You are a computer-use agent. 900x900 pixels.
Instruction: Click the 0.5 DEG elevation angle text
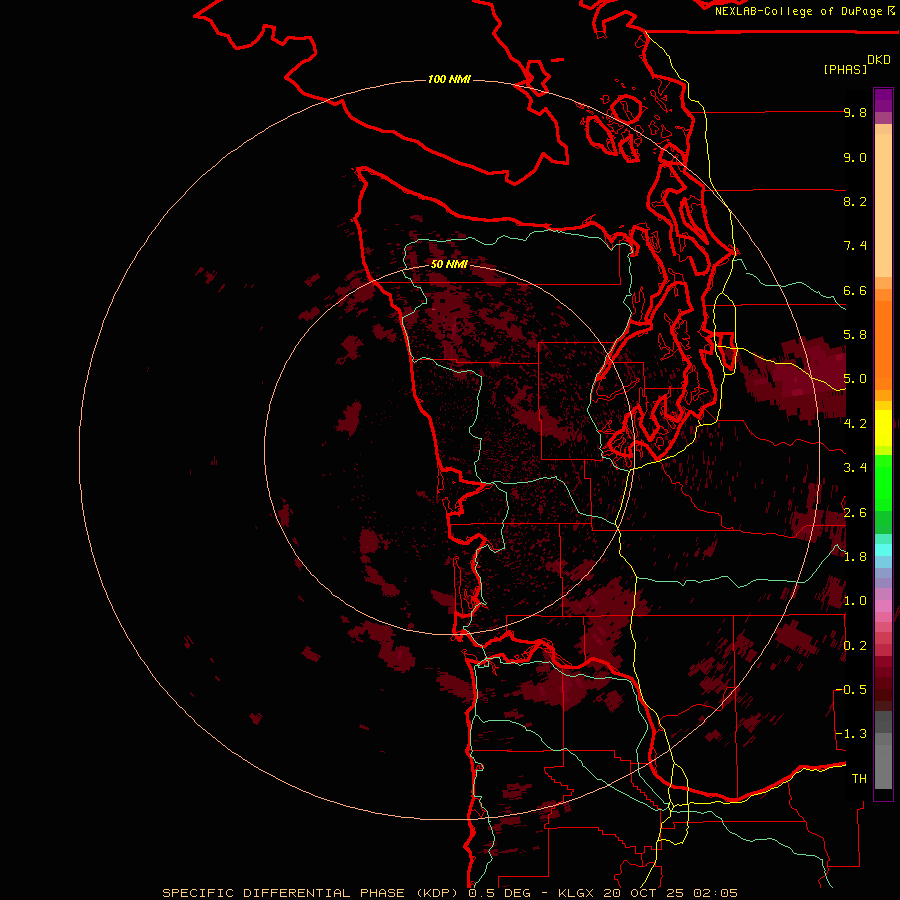click(x=499, y=893)
